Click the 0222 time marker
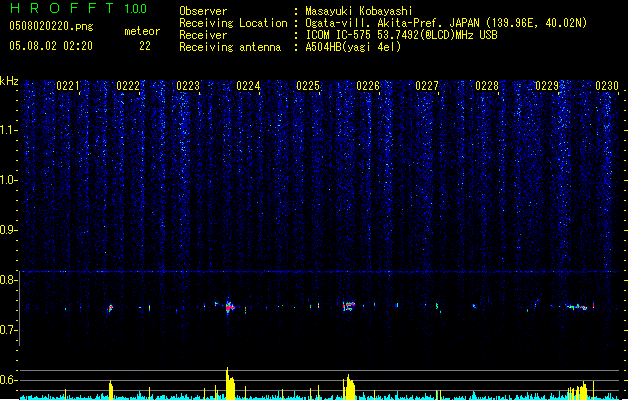629x400 pixels. point(128,86)
